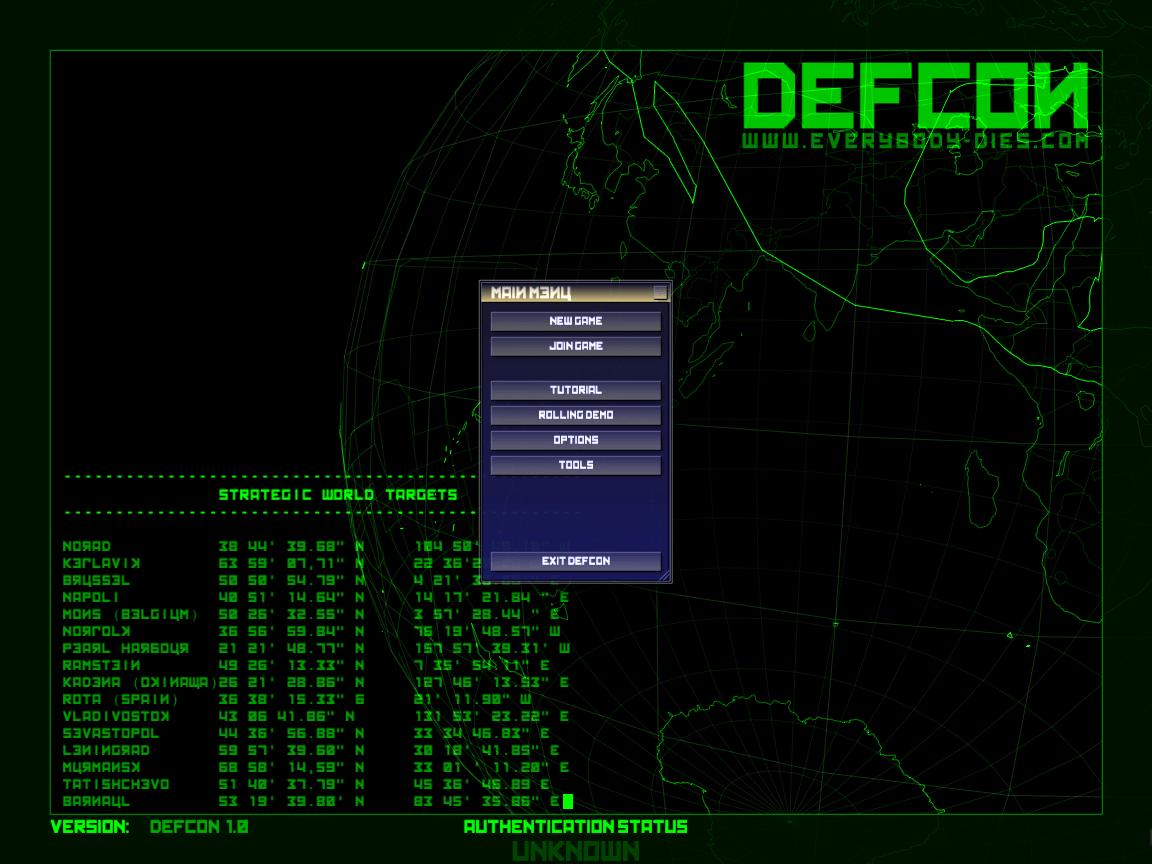The image size is (1152, 864).
Task: Select the Pearl Harbour target name
Action: pyautogui.click(x=126, y=649)
